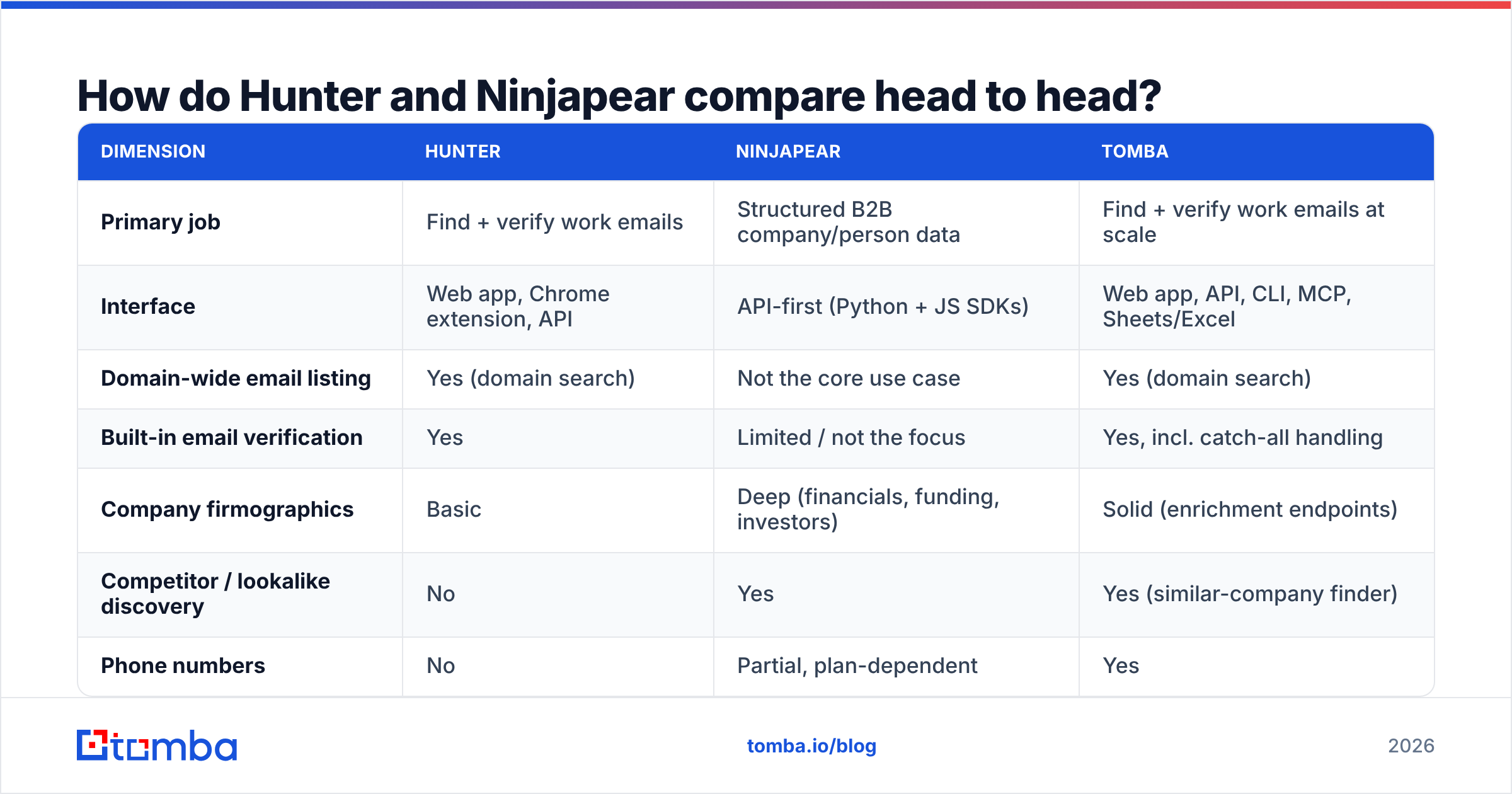Click 'Yes (similar-company finder)' cell

tap(1250, 594)
